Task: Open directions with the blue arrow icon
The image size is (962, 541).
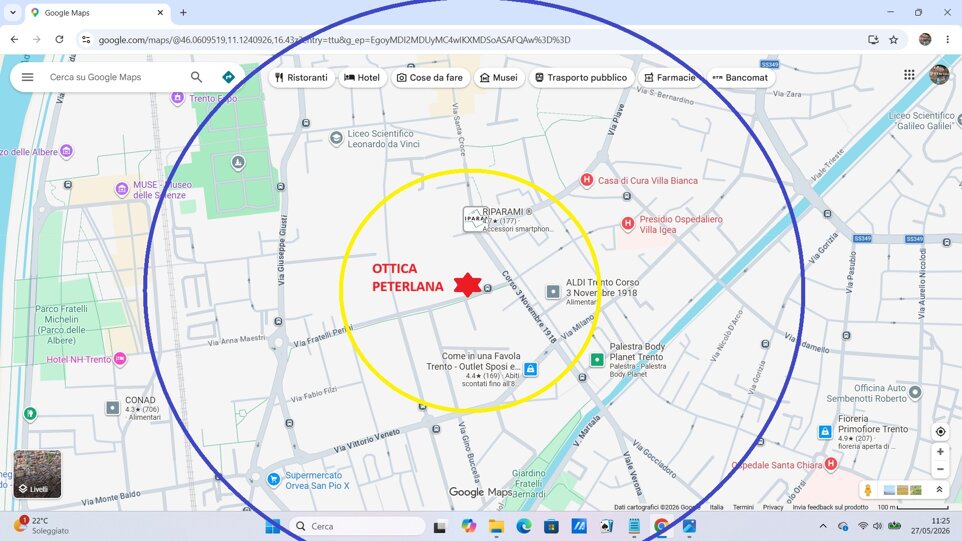Action: coord(228,77)
